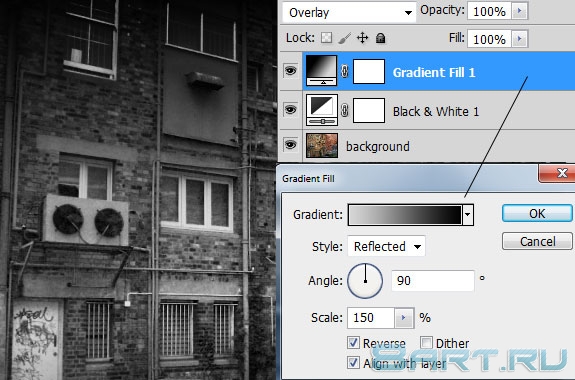Screen dimensions: 575x380
Task: Open the Fill slider arrow
Action: point(519,39)
